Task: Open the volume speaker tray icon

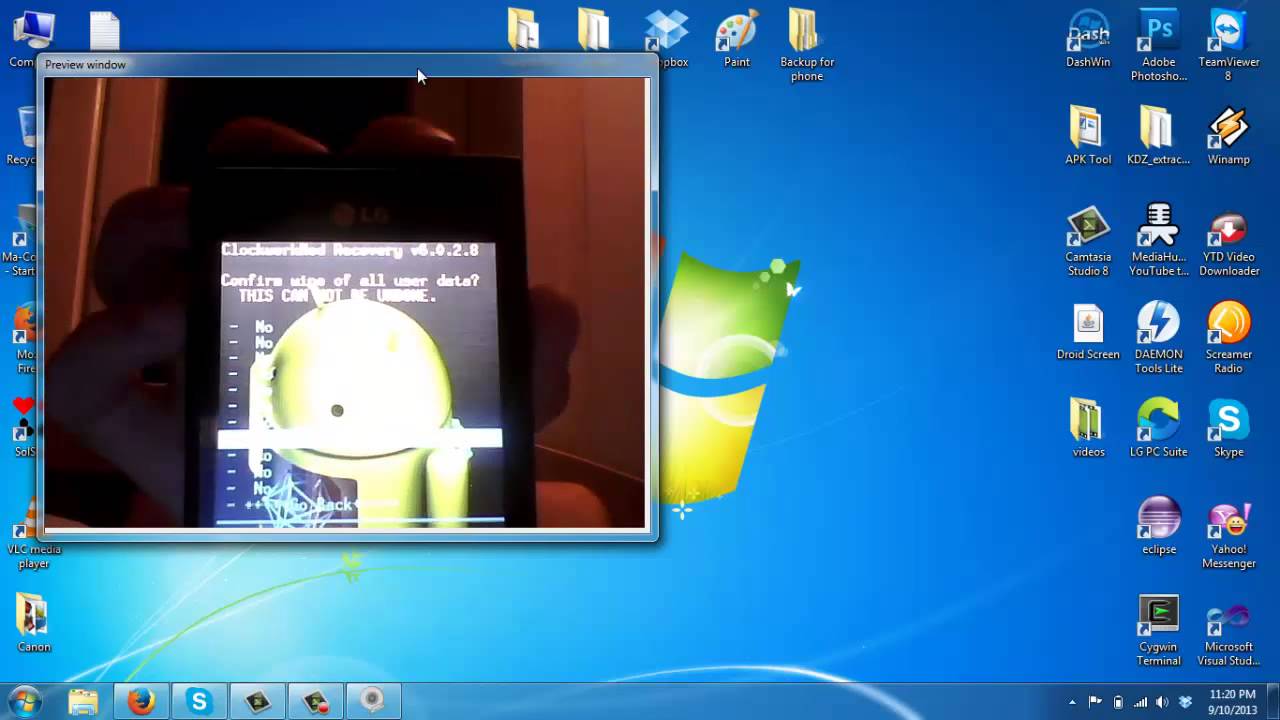Action: 1163,702
